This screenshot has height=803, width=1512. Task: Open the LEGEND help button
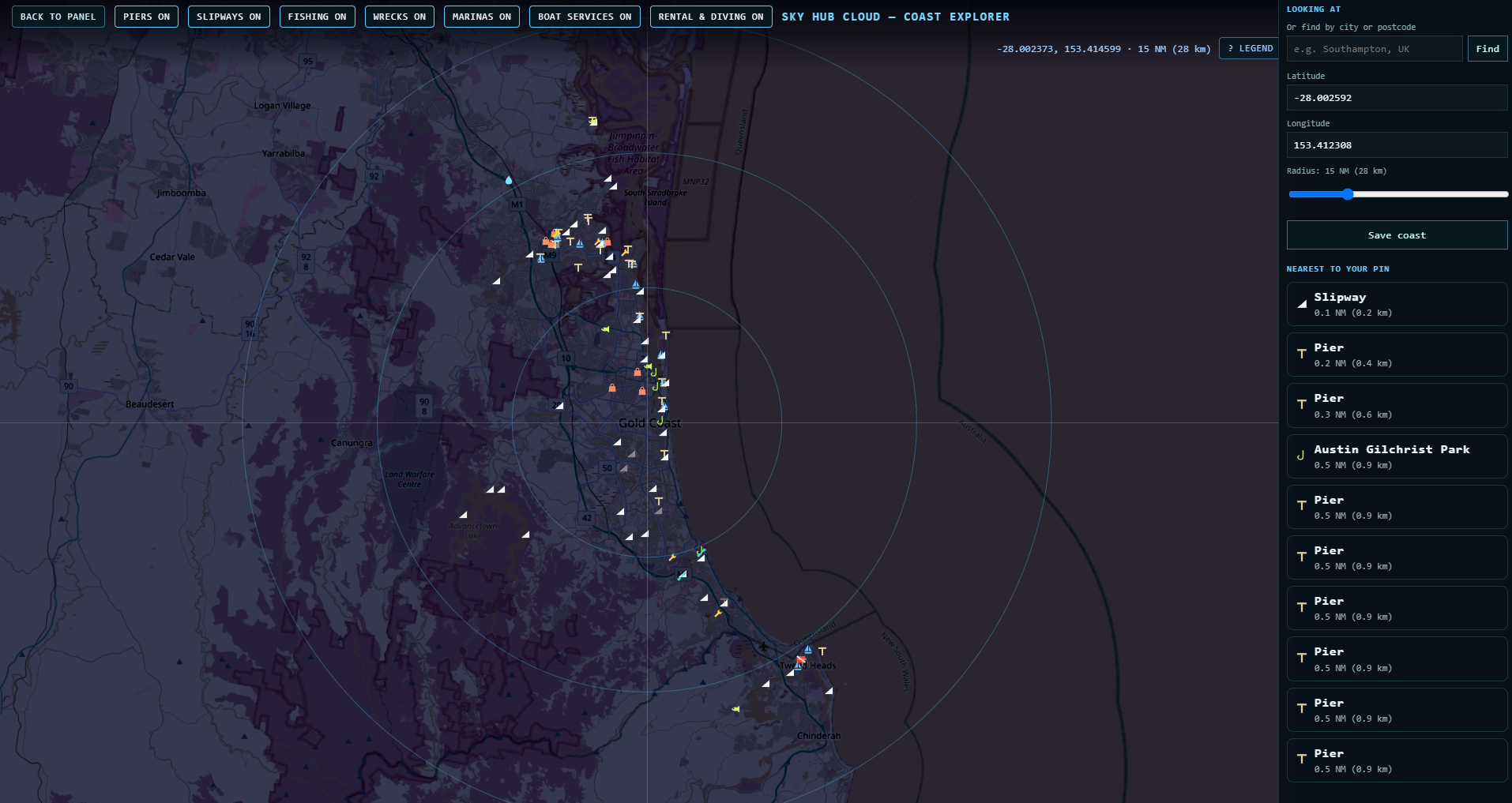click(1251, 48)
